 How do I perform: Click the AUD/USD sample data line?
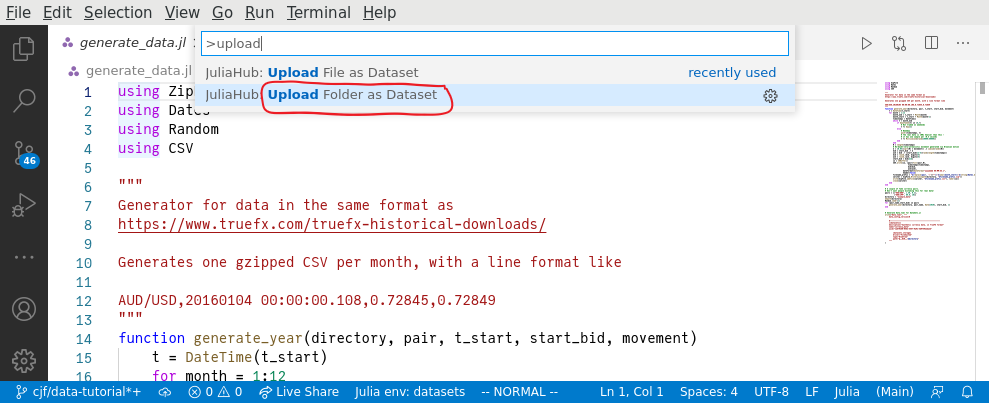(x=307, y=300)
